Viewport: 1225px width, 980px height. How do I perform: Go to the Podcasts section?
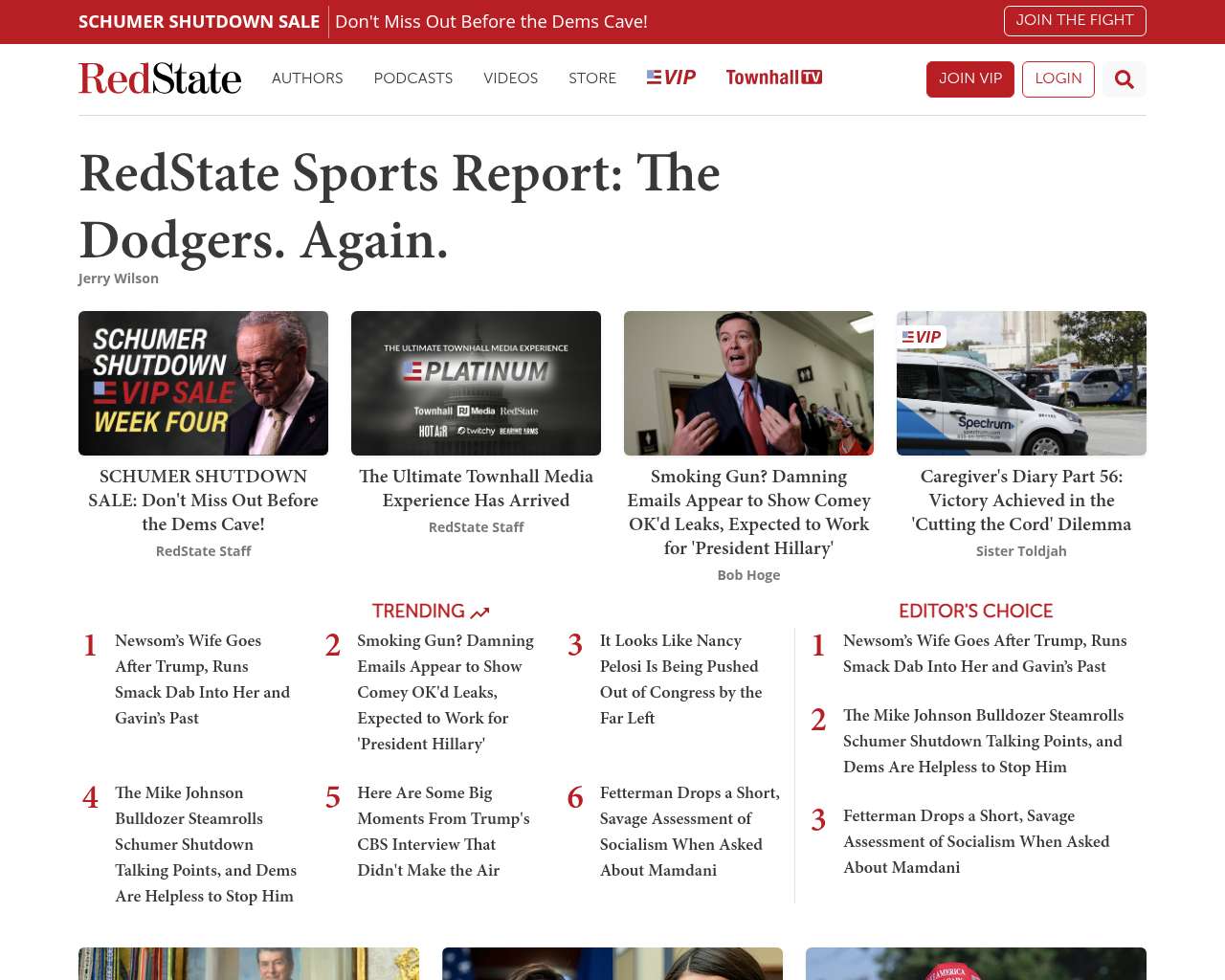412,78
